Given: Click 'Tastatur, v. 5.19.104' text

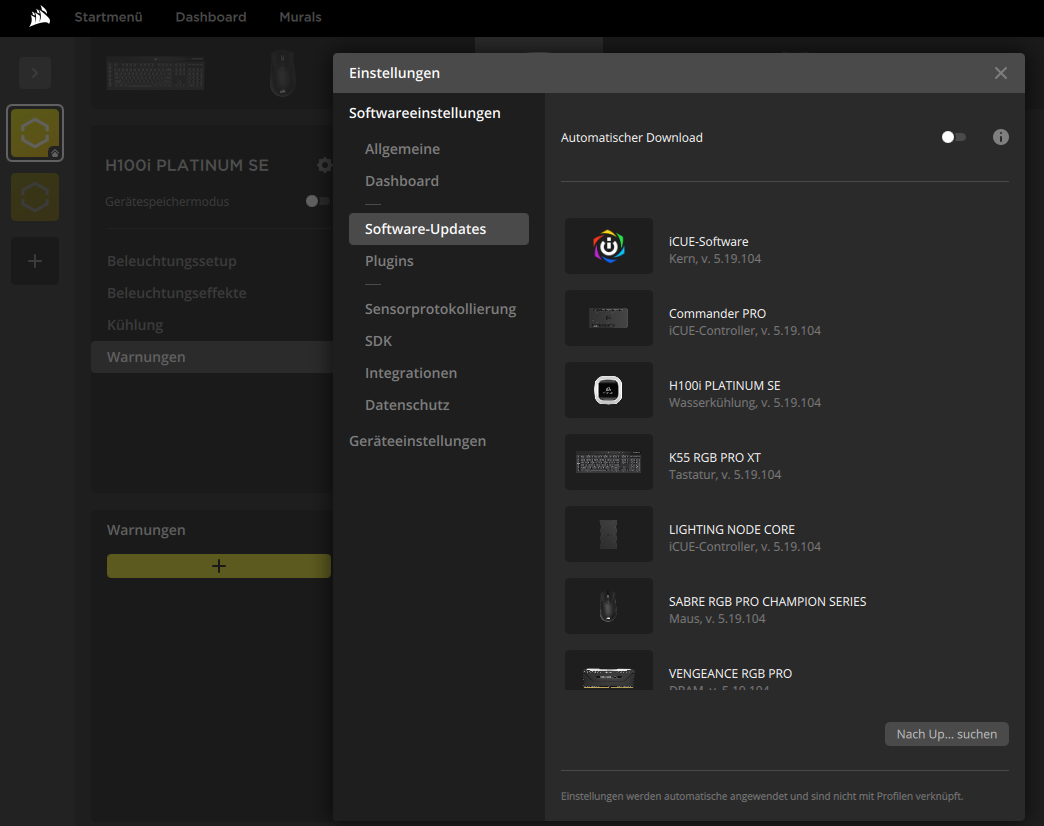Looking at the screenshot, I should 724,475.
